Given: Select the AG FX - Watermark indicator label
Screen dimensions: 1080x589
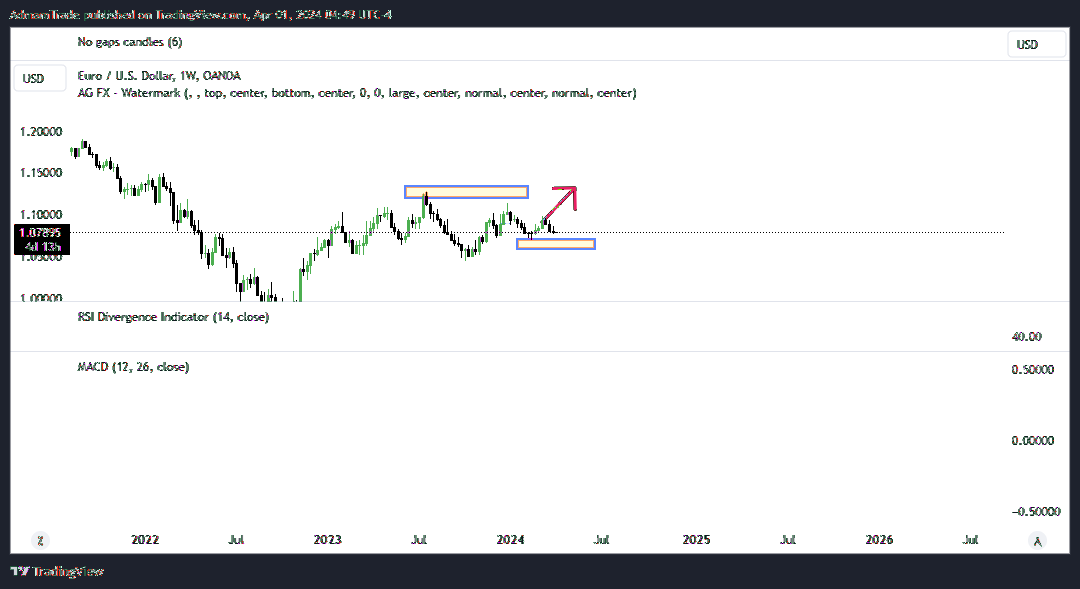Looking at the screenshot, I should [357, 93].
